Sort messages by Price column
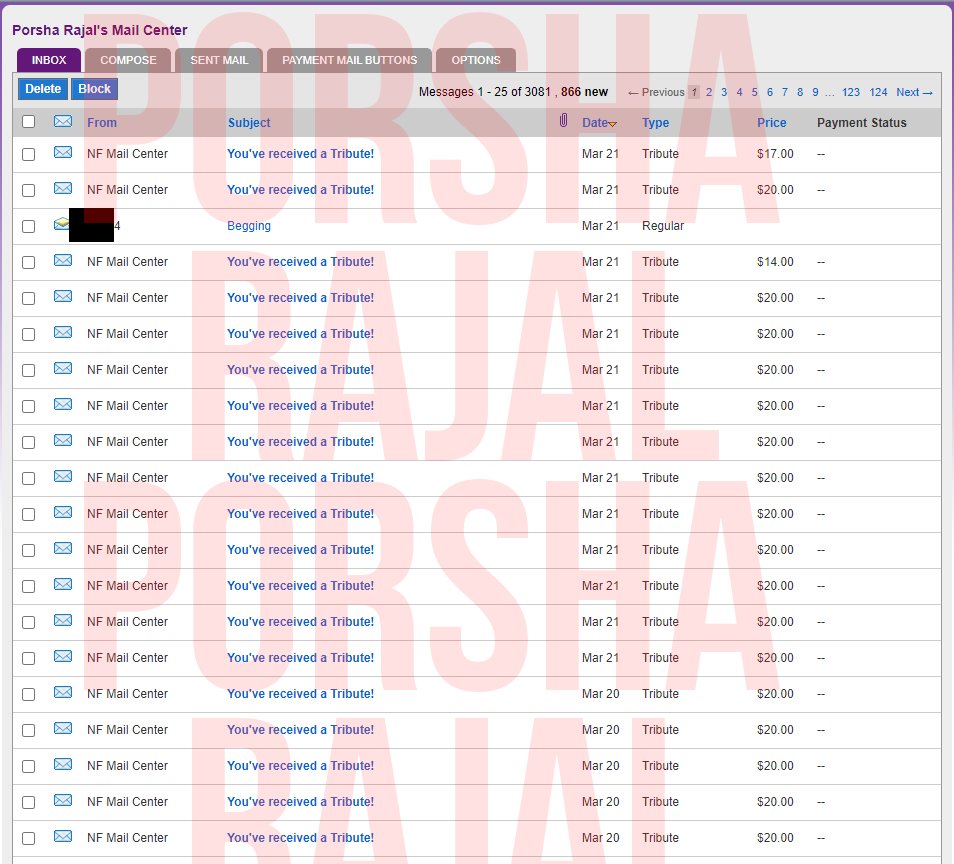Screen dimensions: 954x864 pos(771,122)
